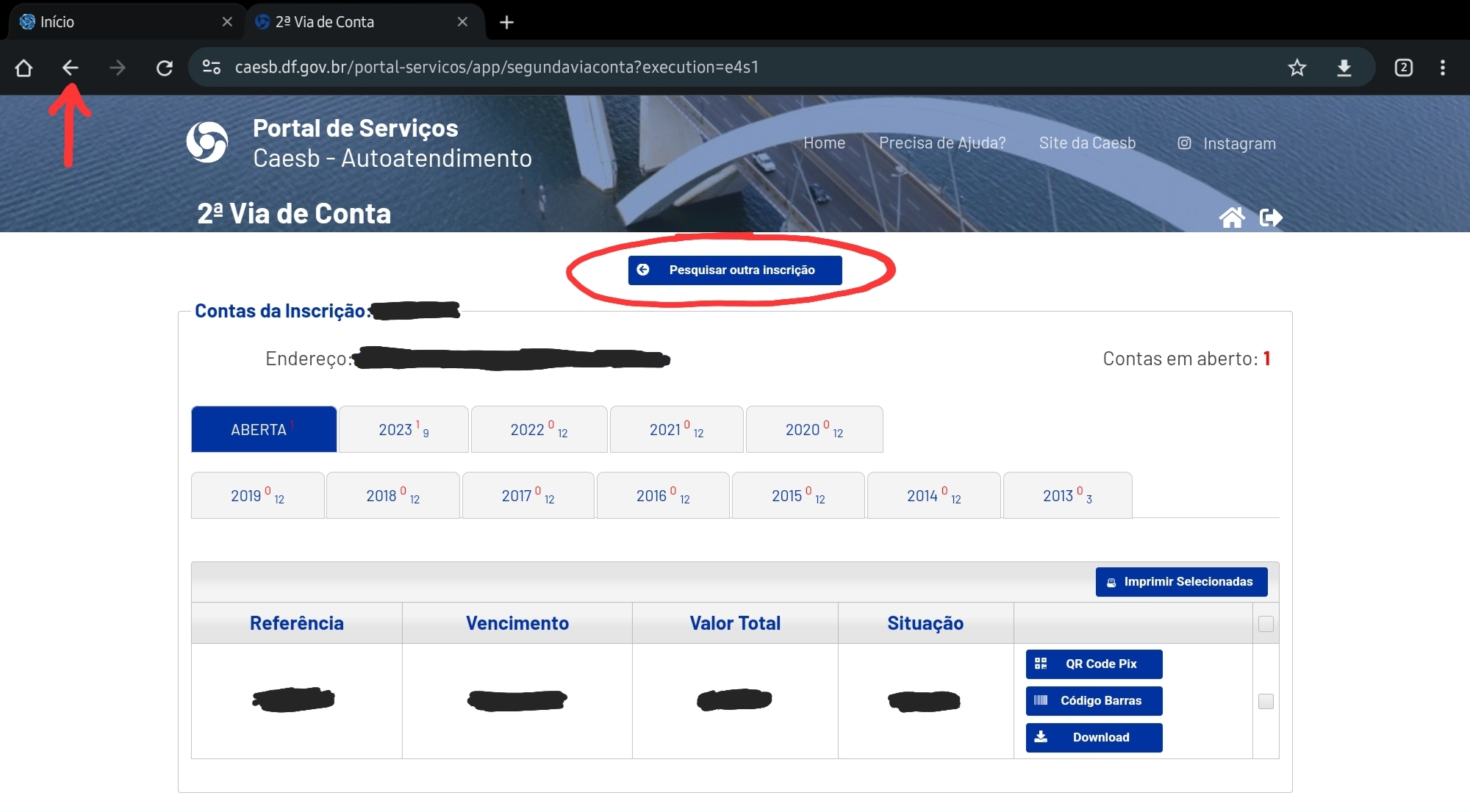1470x812 pixels.
Task: Click the Home icon in top navigation
Action: pyautogui.click(x=1231, y=216)
